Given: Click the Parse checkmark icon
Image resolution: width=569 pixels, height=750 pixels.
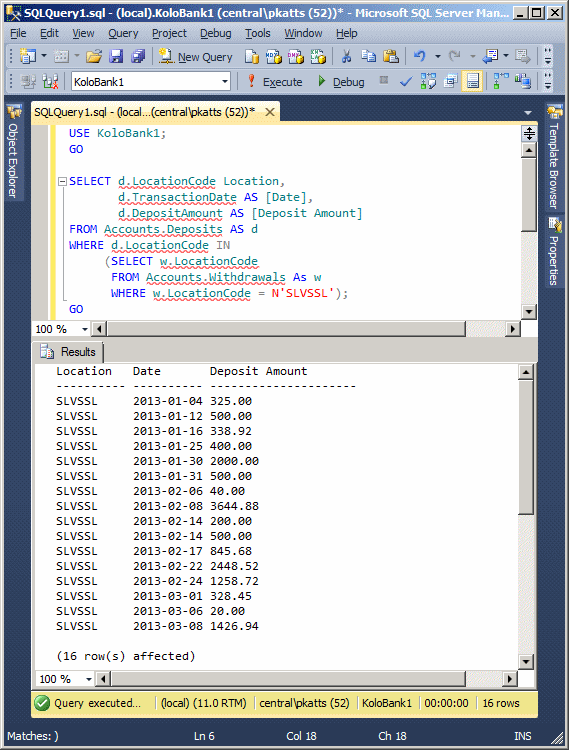Looking at the screenshot, I should tap(406, 82).
